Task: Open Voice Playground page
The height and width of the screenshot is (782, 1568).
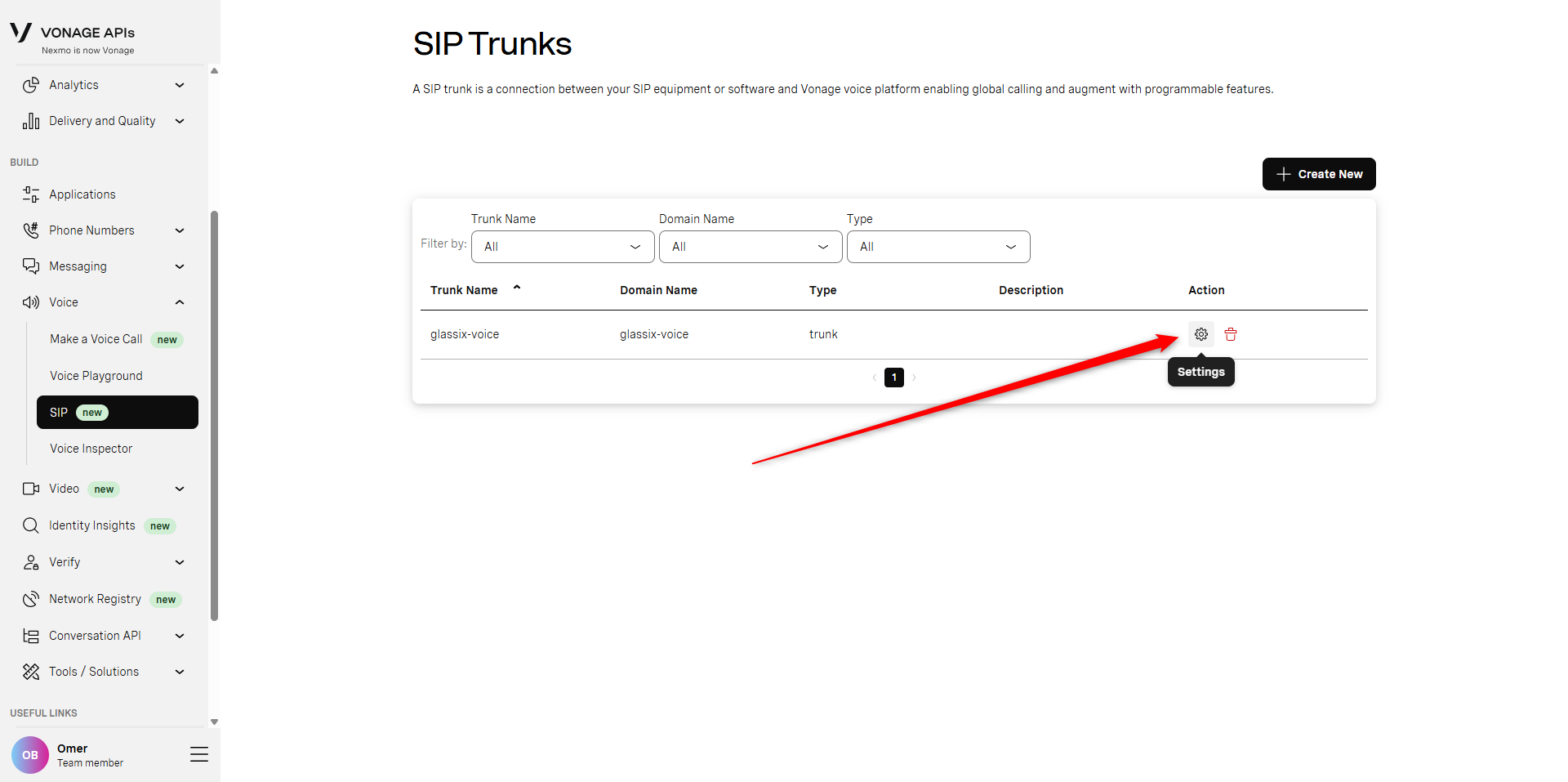Action: pos(96,376)
